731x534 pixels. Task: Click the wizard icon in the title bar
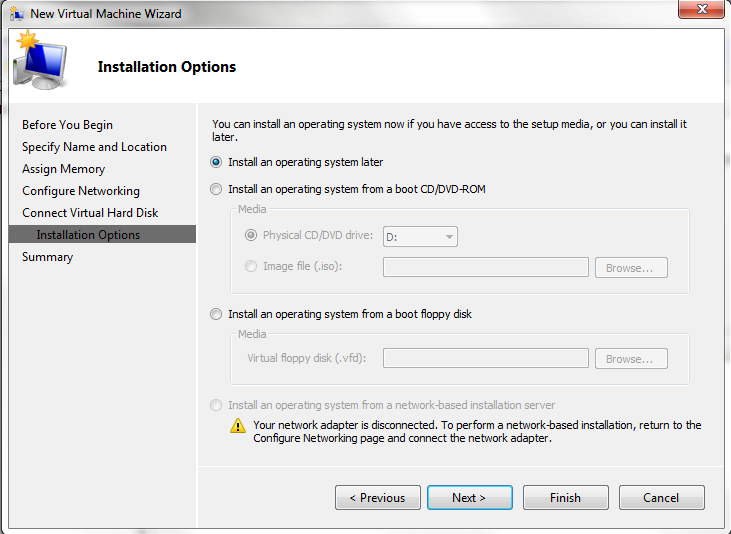pos(17,14)
